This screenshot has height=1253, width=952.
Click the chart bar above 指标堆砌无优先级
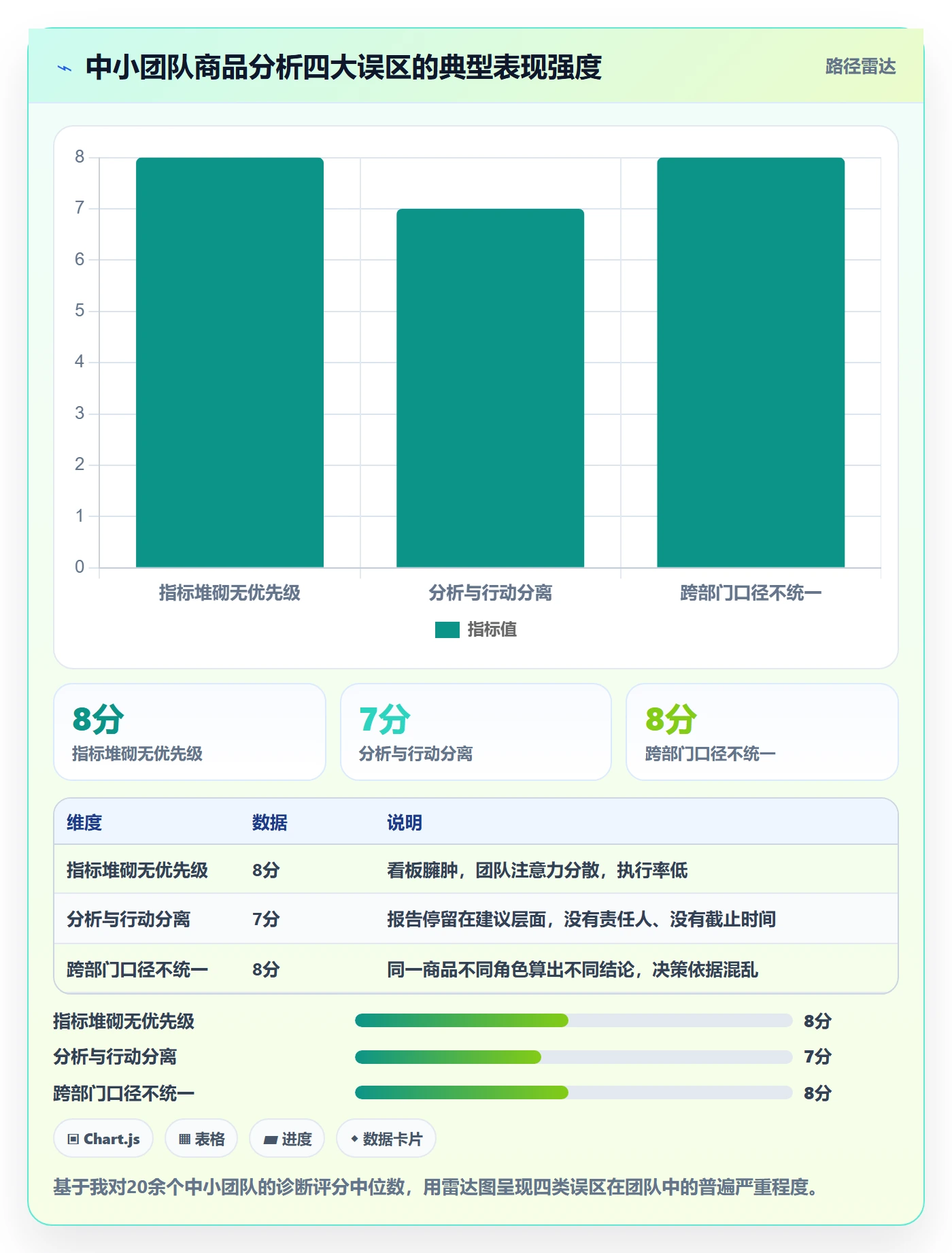230,362
